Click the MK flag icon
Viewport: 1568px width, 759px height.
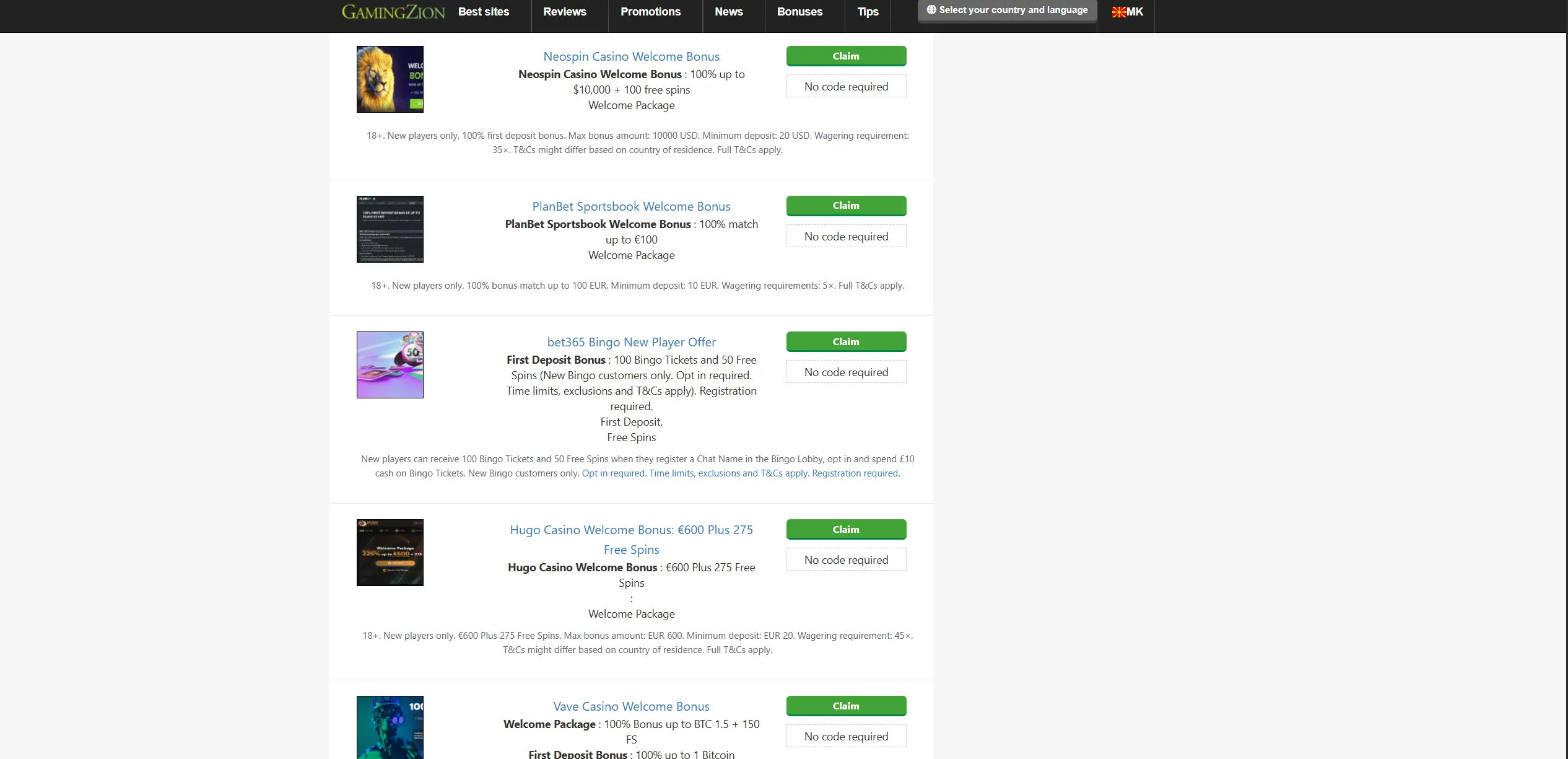click(1118, 12)
